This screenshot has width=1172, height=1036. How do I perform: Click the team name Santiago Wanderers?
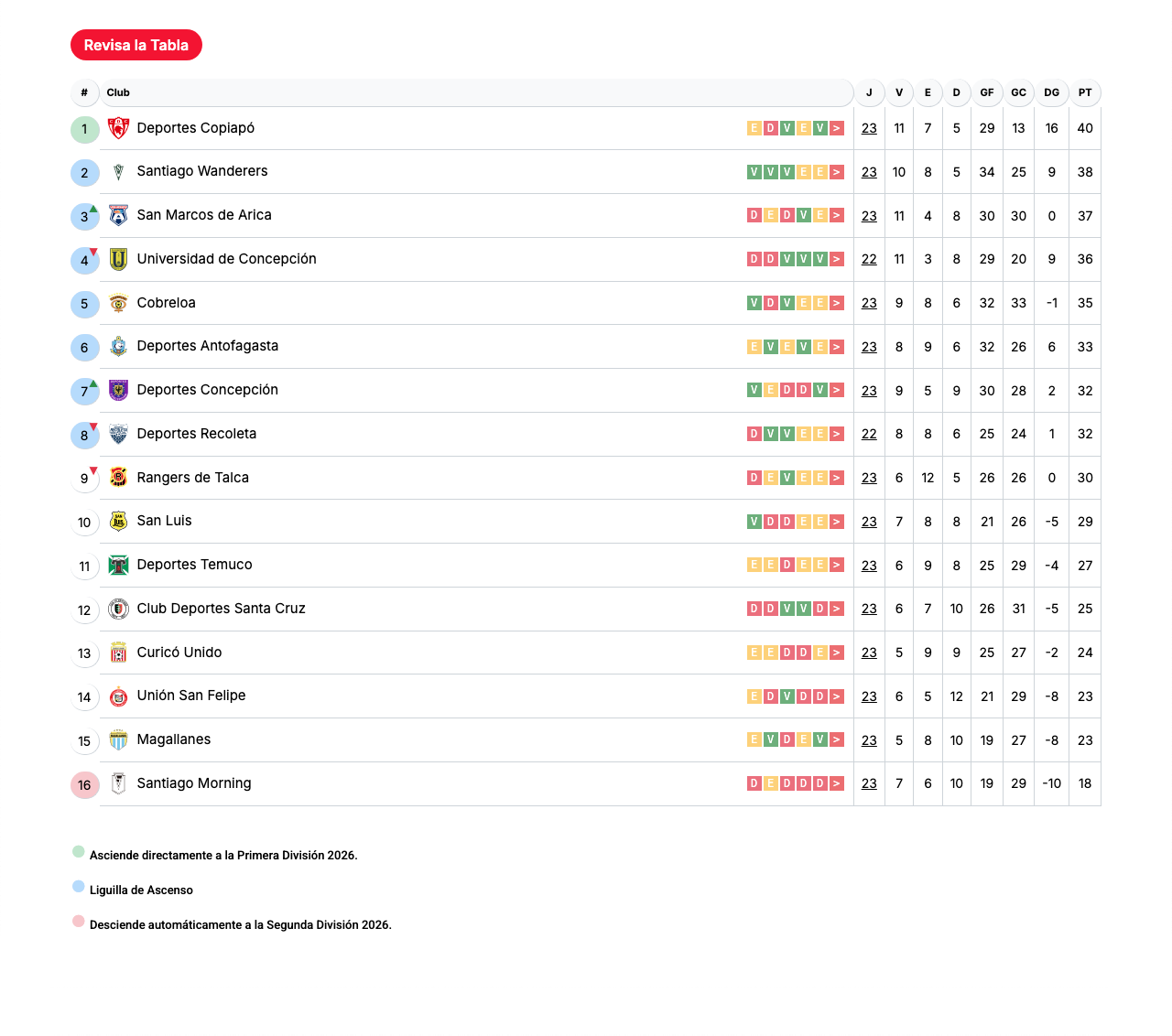[202, 171]
